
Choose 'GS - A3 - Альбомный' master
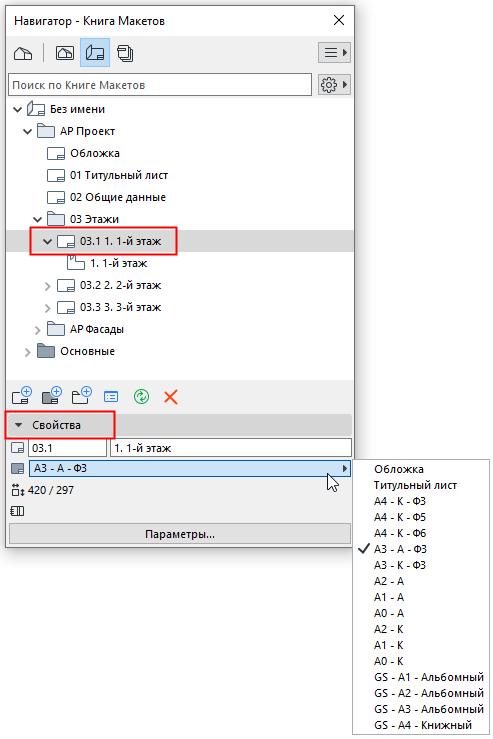429,710
